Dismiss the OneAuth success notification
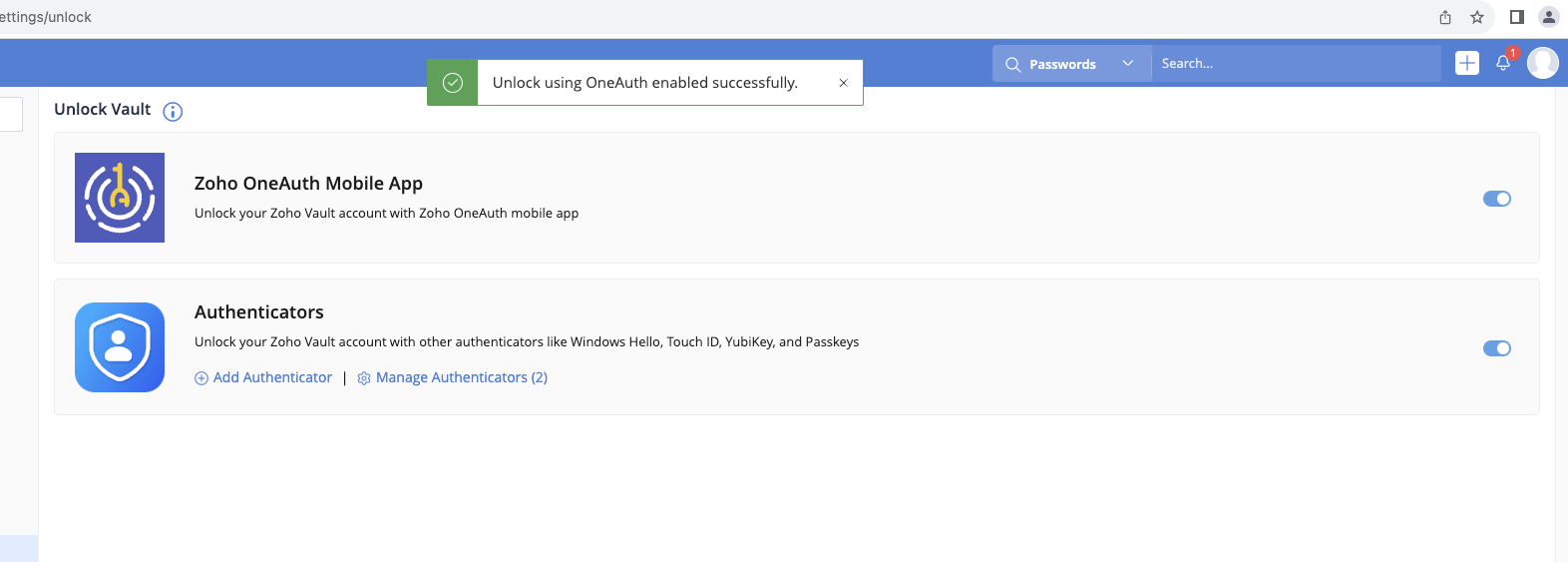This screenshot has width=1568, height=562. [843, 83]
